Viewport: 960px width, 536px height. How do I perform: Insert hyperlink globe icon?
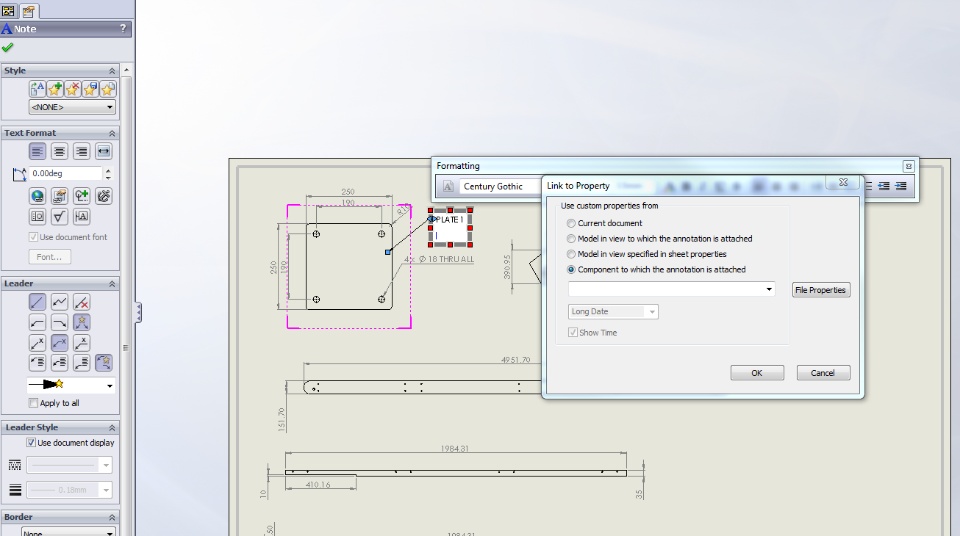37,196
